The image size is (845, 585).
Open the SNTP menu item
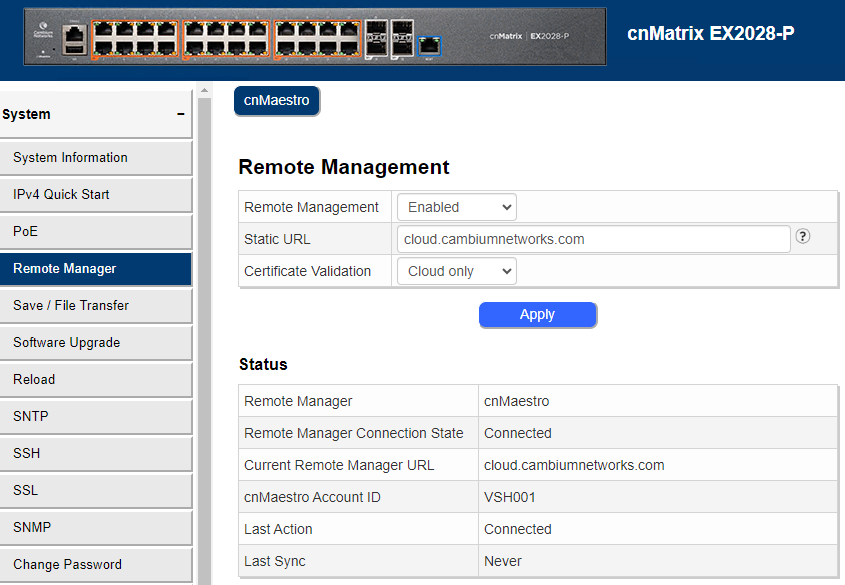tap(96, 416)
